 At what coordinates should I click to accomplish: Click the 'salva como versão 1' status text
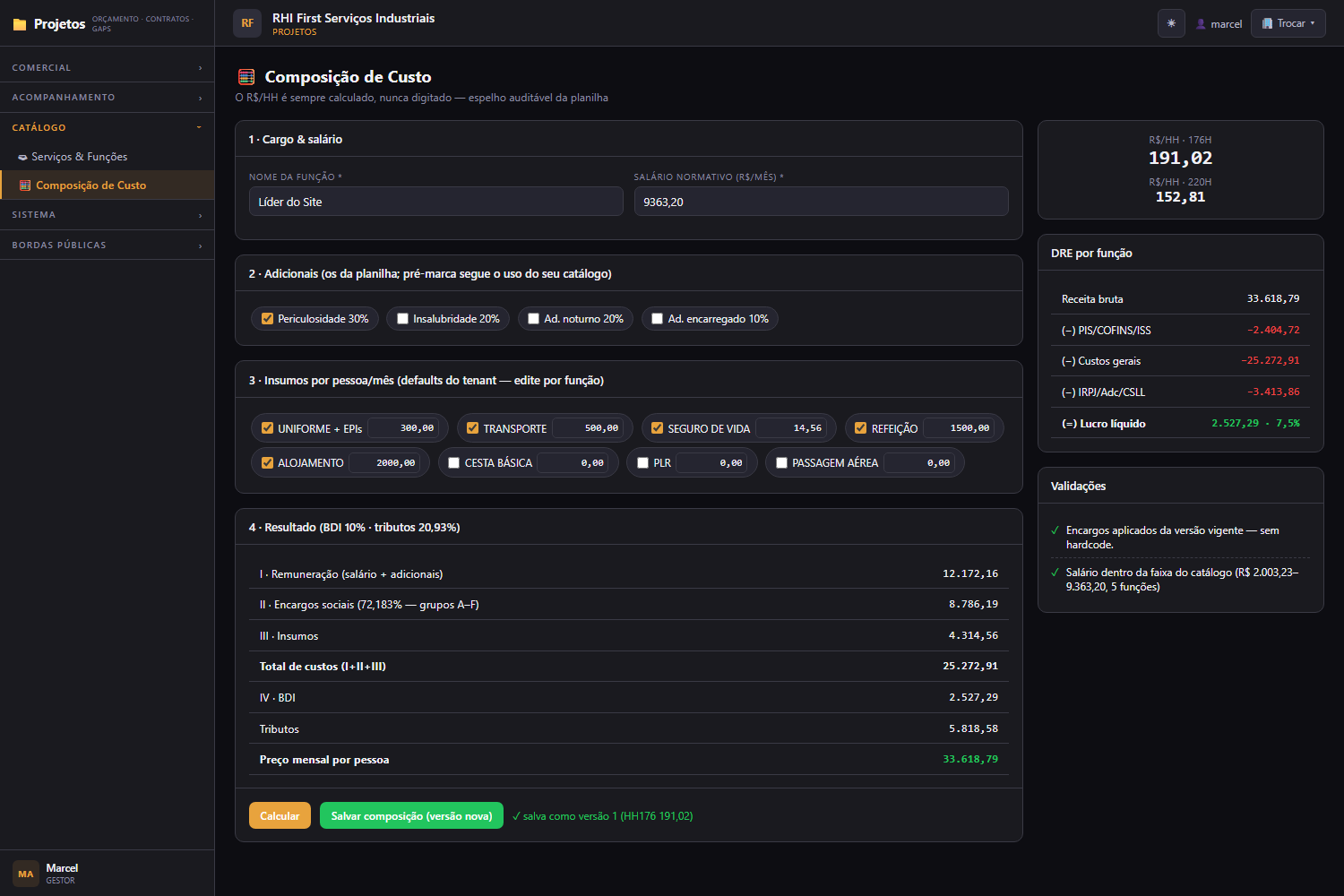pos(602,816)
